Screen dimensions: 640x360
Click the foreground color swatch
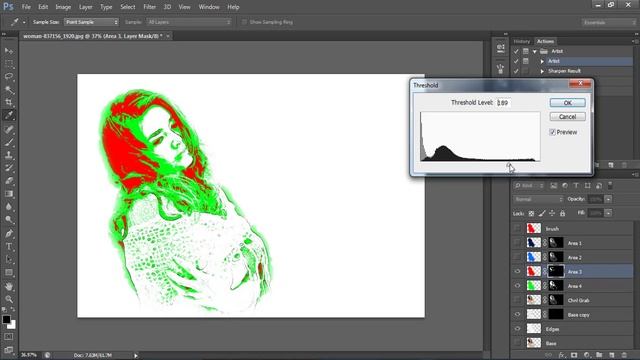(x=6, y=320)
